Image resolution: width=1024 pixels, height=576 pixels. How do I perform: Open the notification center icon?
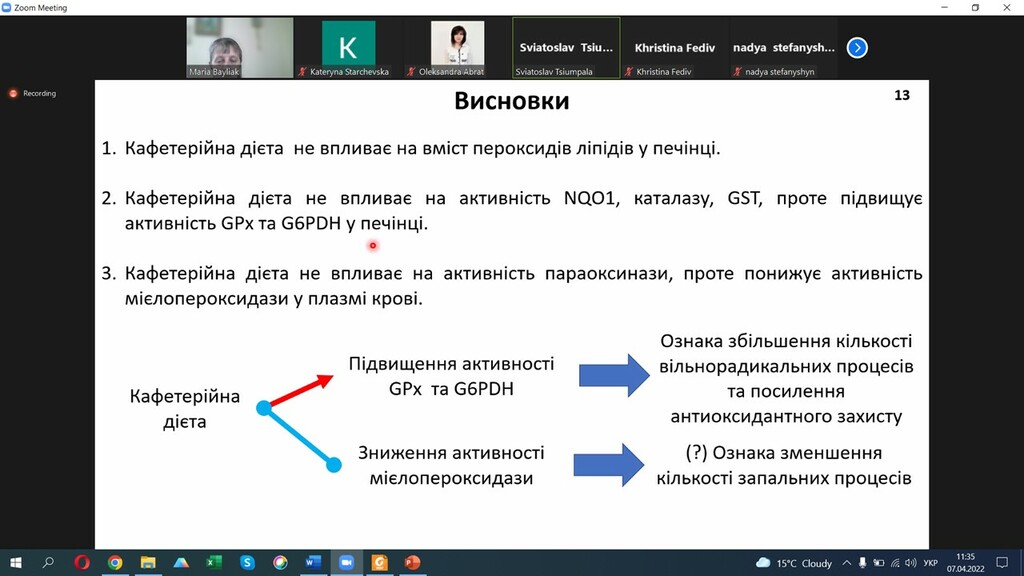1002,563
